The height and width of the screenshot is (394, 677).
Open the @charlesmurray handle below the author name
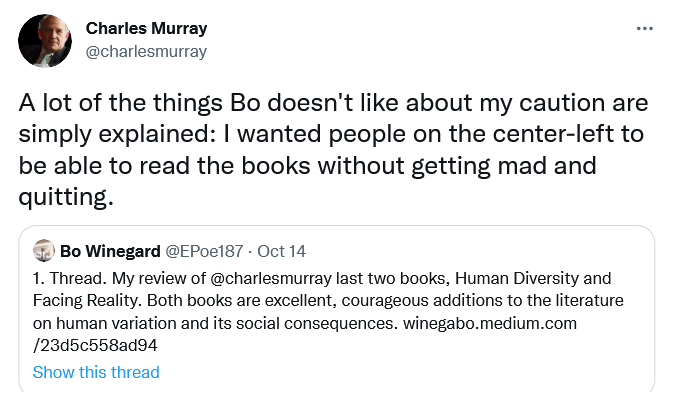(x=146, y=51)
